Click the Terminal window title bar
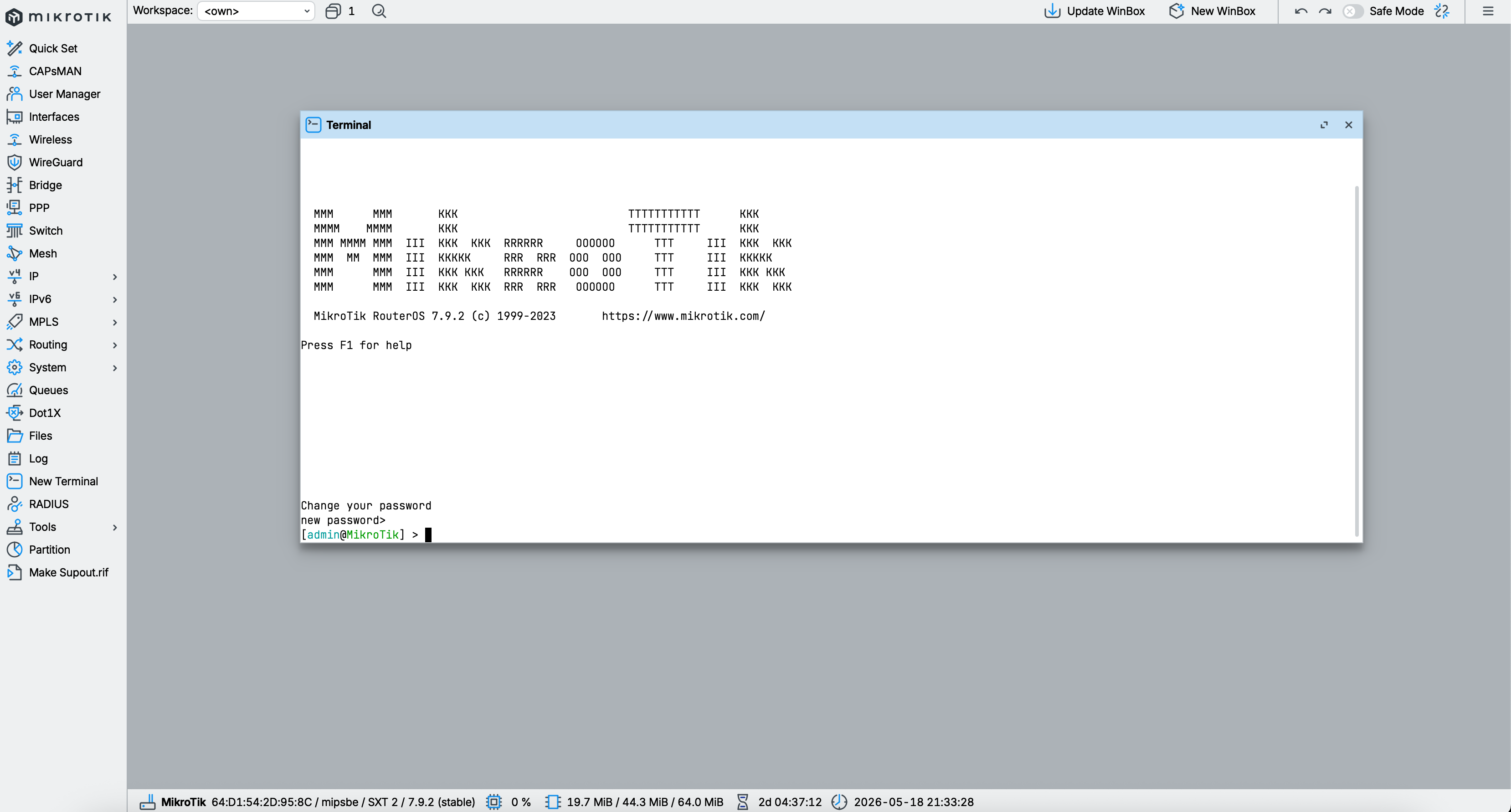The width and height of the screenshot is (1511, 812). tap(831, 125)
